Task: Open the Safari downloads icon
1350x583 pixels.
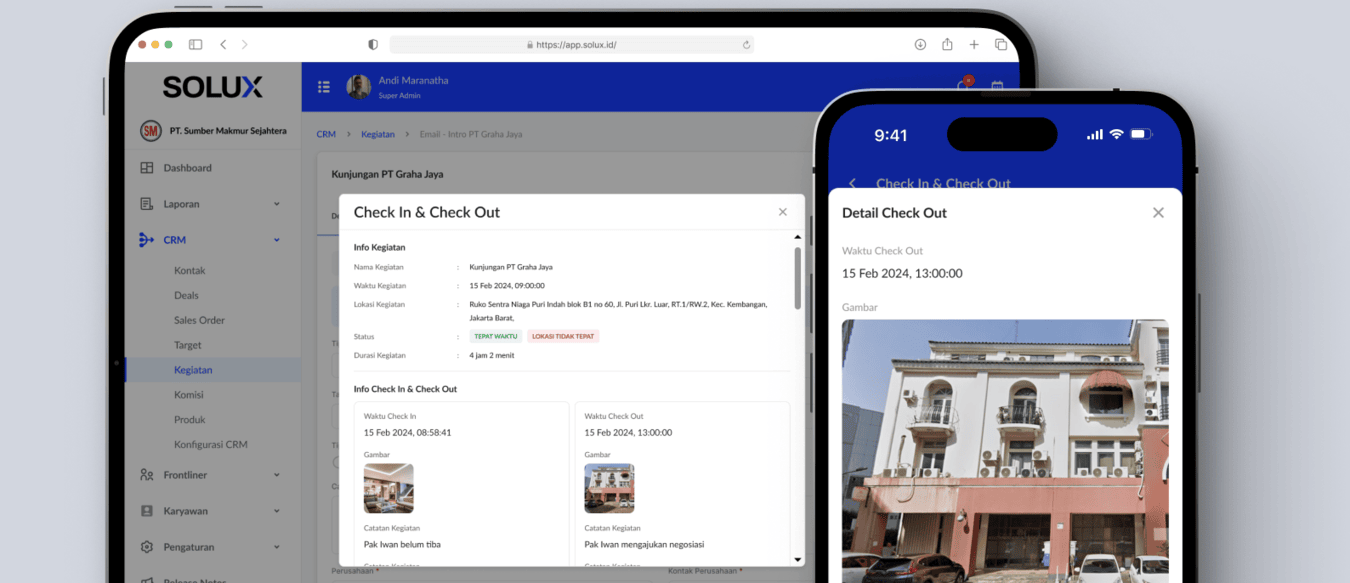Action: 920,45
